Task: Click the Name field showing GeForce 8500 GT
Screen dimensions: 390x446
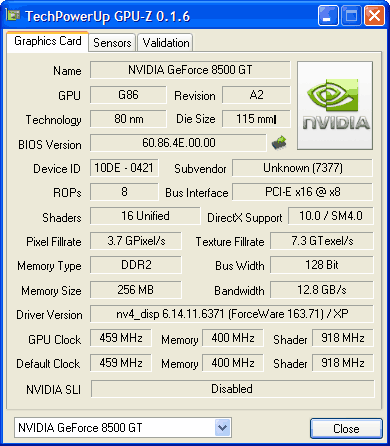Action: (x=190, y=70)
